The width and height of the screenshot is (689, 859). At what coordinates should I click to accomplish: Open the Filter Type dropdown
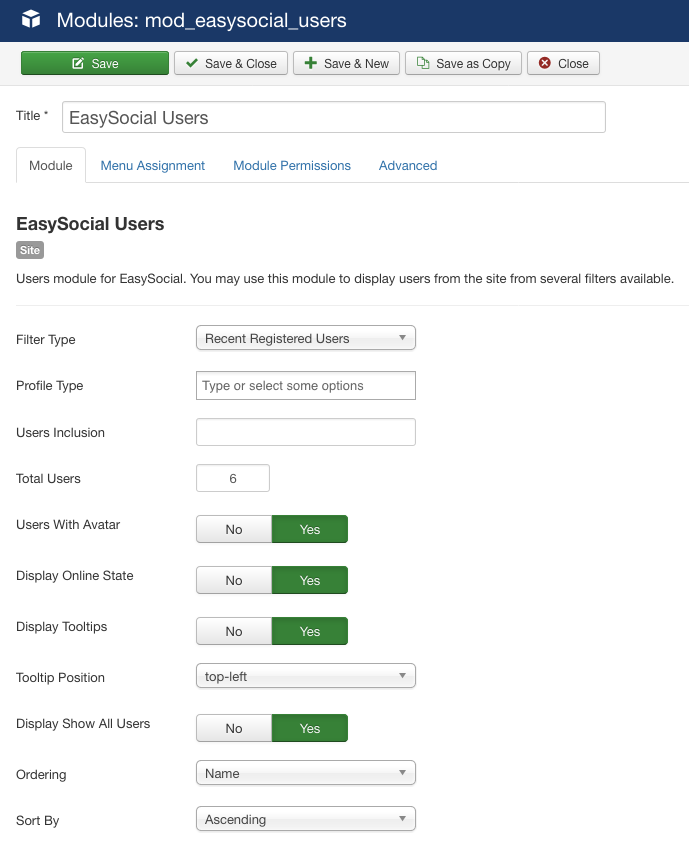[306, 338]
